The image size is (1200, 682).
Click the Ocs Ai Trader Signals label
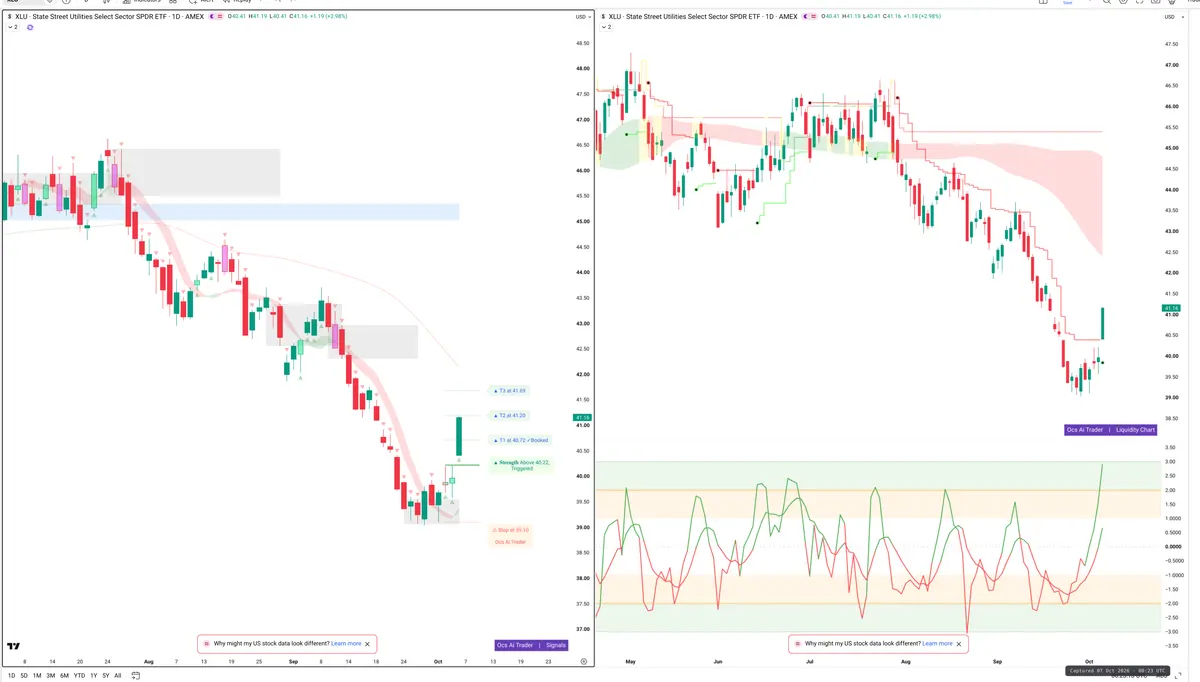tap(532, 645)
